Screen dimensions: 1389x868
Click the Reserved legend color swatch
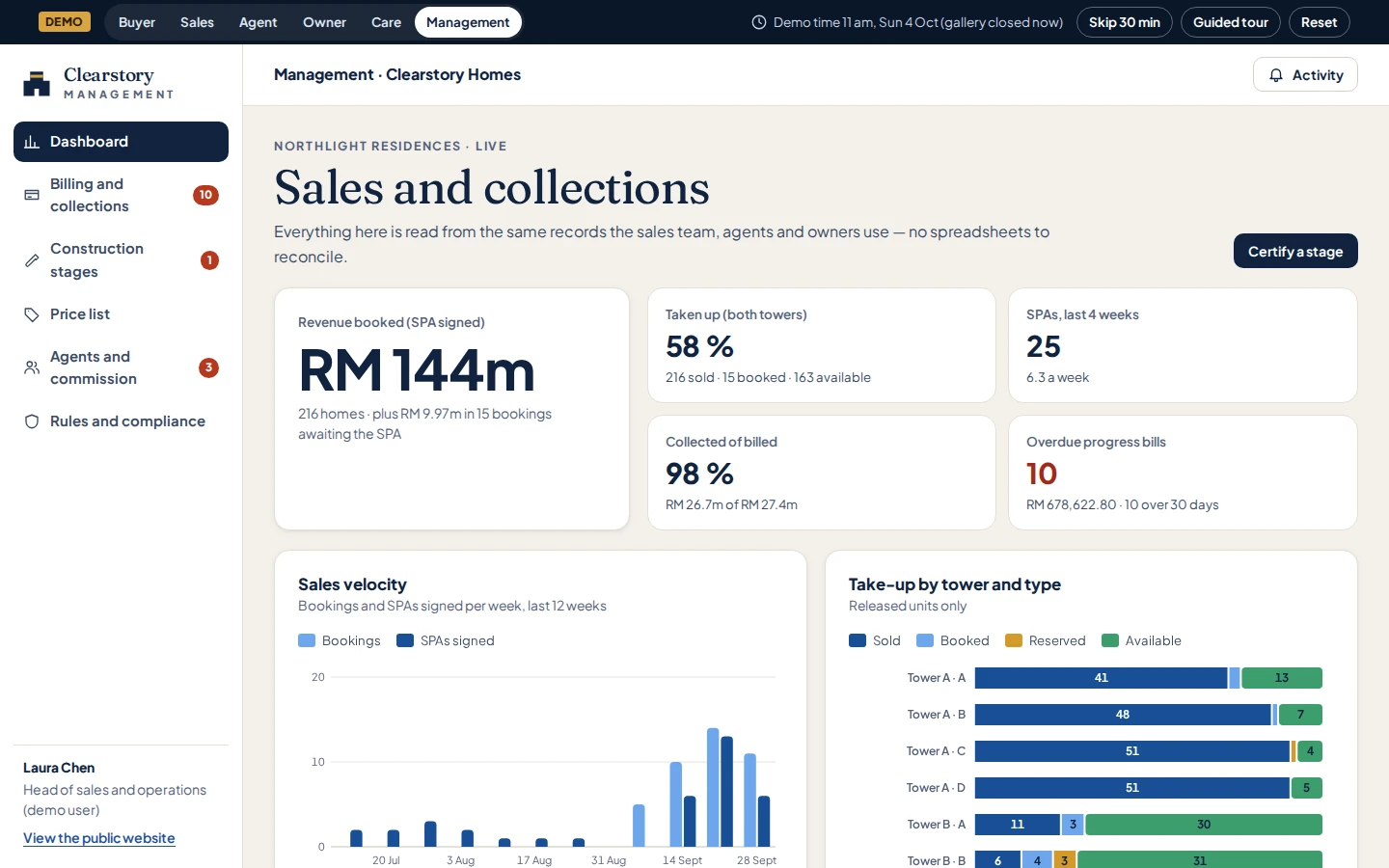pos(1013,640)
